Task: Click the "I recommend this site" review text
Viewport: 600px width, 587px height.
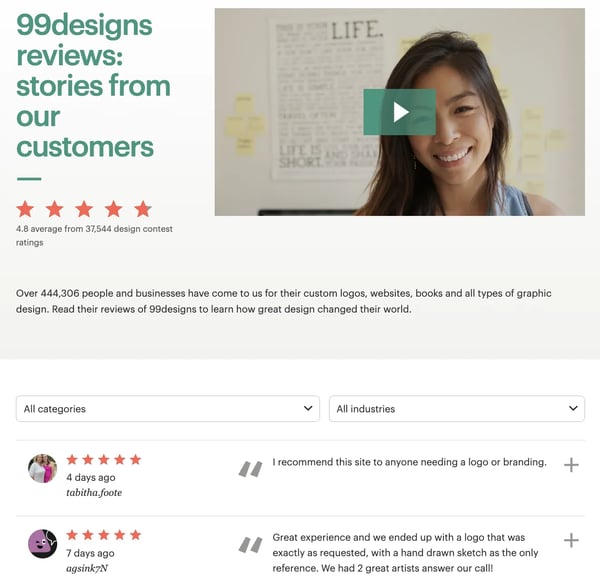Action: point(409,462)
